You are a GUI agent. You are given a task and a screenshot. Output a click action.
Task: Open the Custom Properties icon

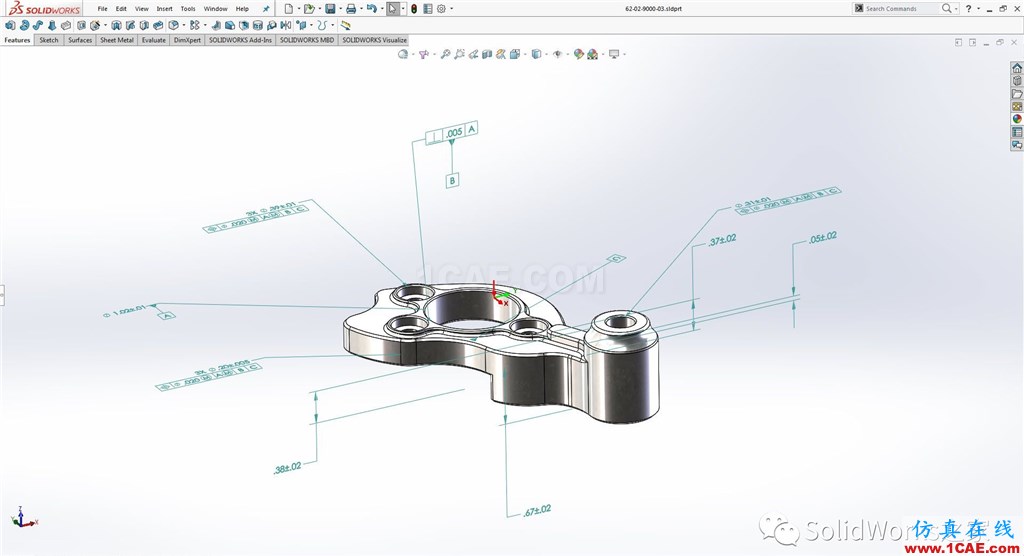(x=1017, y=132)
